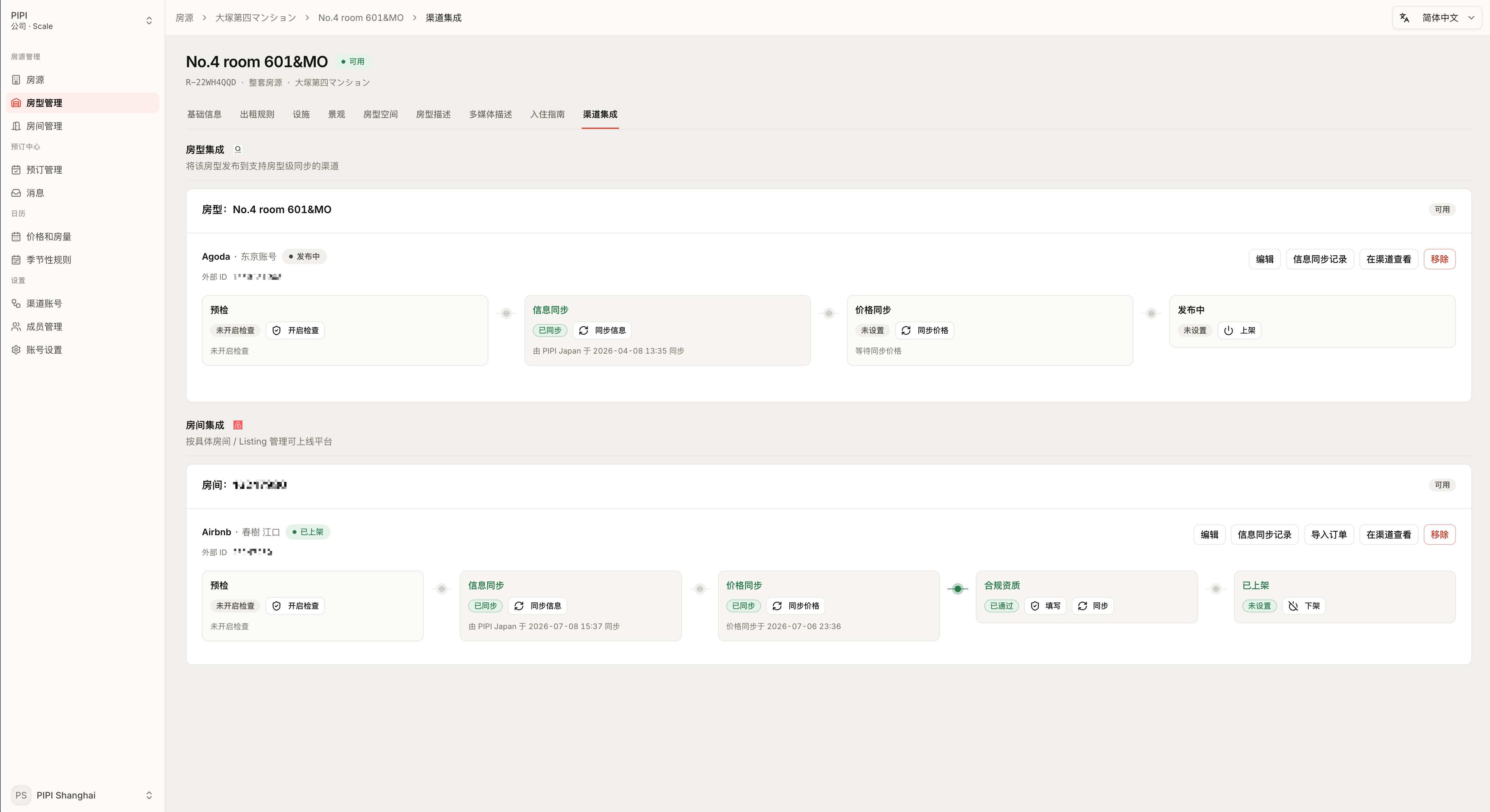Click Airbnb icon next to 房间集成
Viewport: 1490px width, 812px height.
click(238, 425)
